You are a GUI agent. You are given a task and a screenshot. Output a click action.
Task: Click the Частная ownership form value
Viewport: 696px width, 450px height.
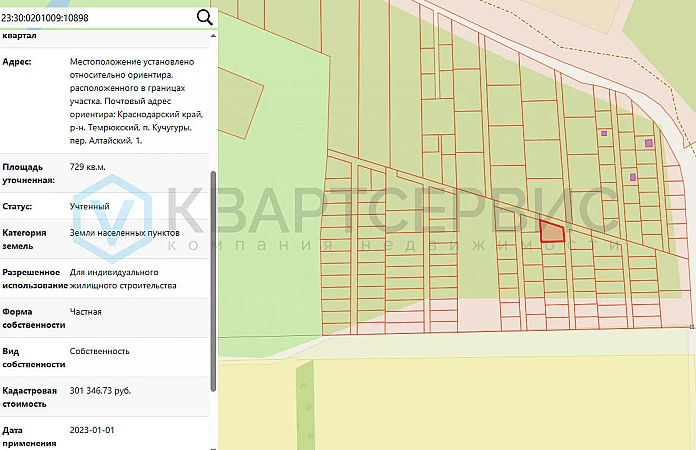85,312
